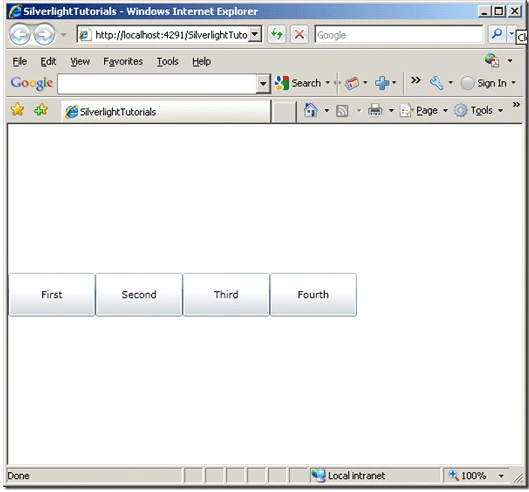
Task: Click Sign In on the Google toolbar
Action: [x=484, y=83]
